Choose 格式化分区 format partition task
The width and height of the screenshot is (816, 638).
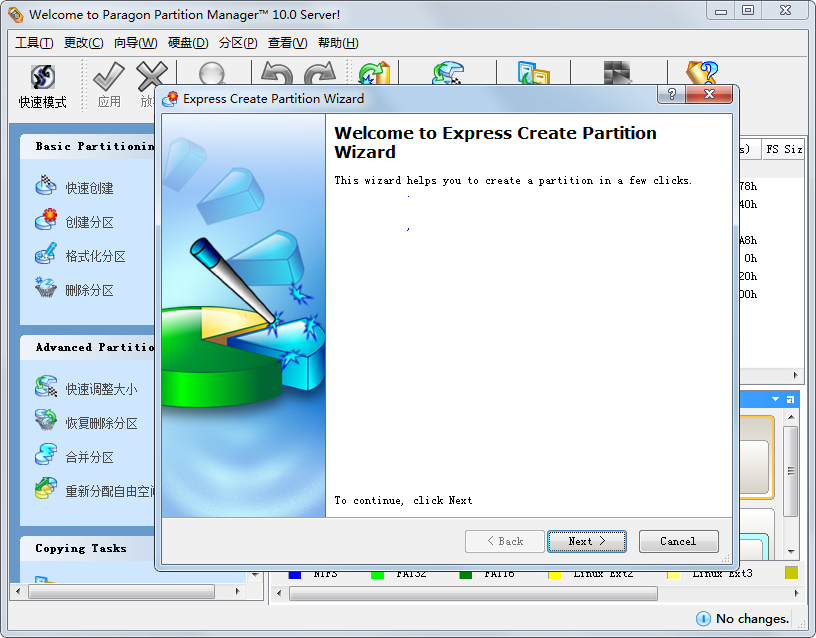[x=95, y=256]
